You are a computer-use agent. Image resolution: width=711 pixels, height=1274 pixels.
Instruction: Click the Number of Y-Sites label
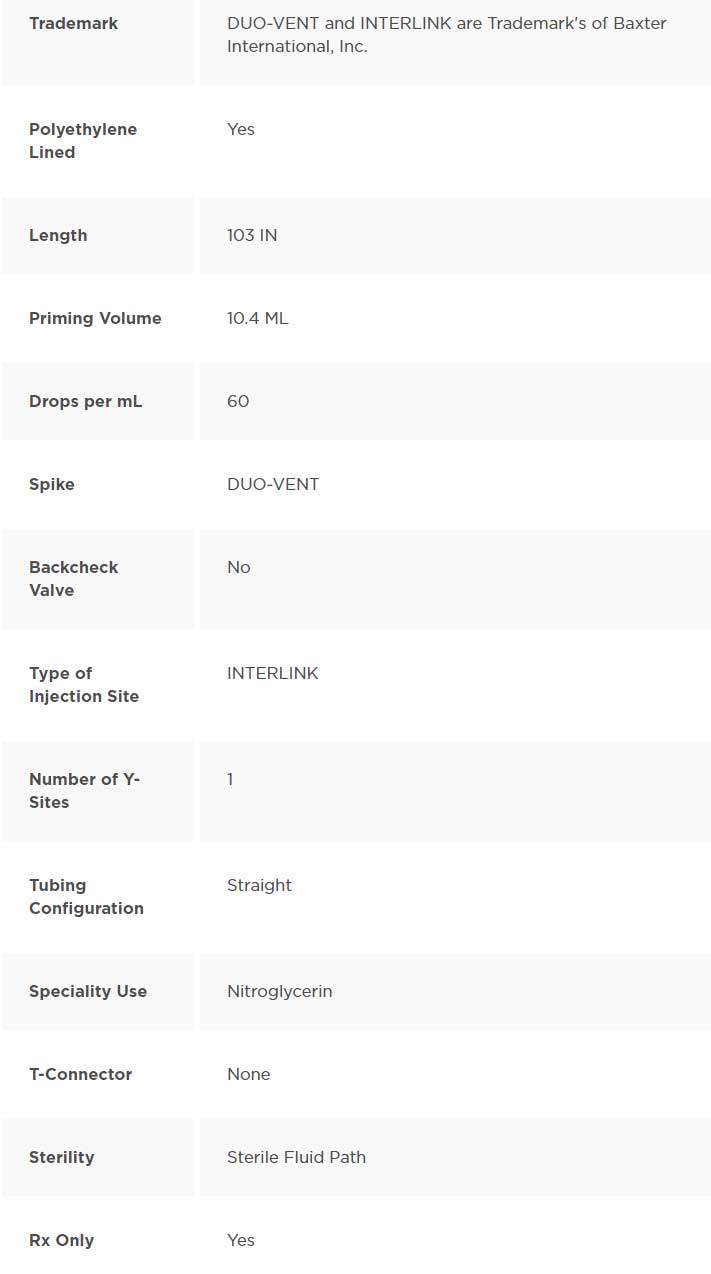83,791
